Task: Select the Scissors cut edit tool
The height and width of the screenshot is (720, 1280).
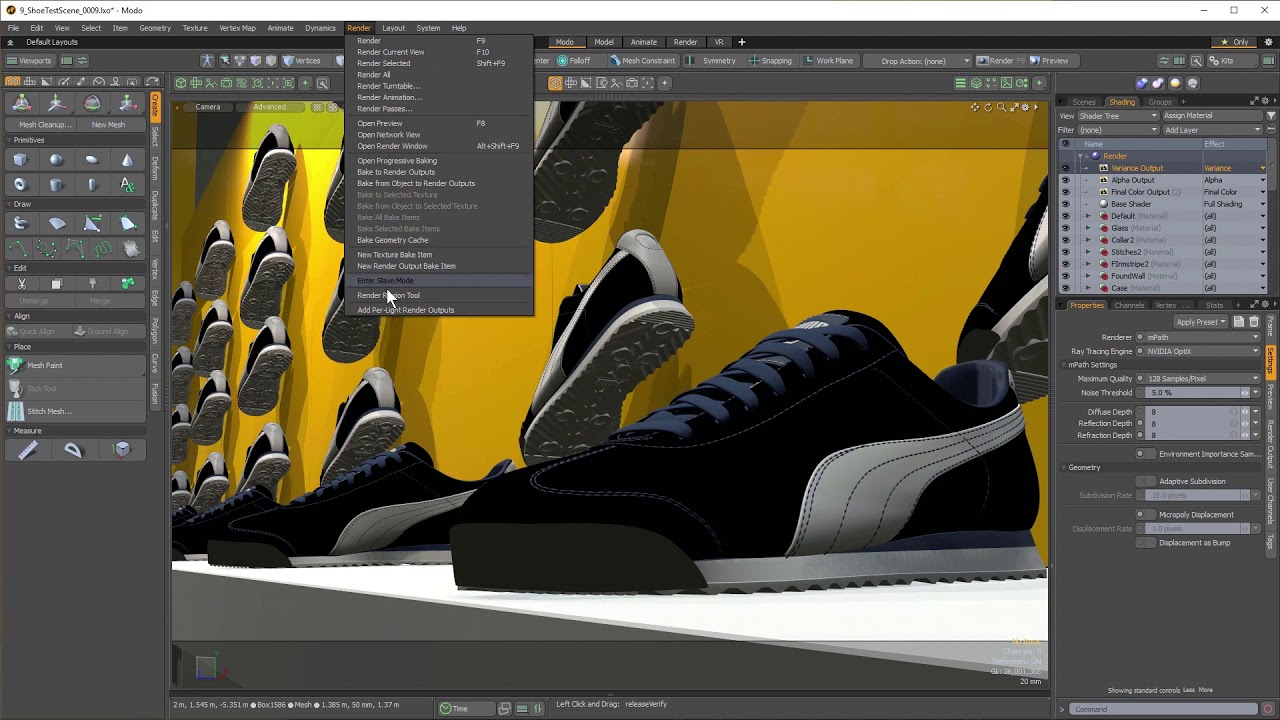Action: pyautogui.click(x=21, y=284)
